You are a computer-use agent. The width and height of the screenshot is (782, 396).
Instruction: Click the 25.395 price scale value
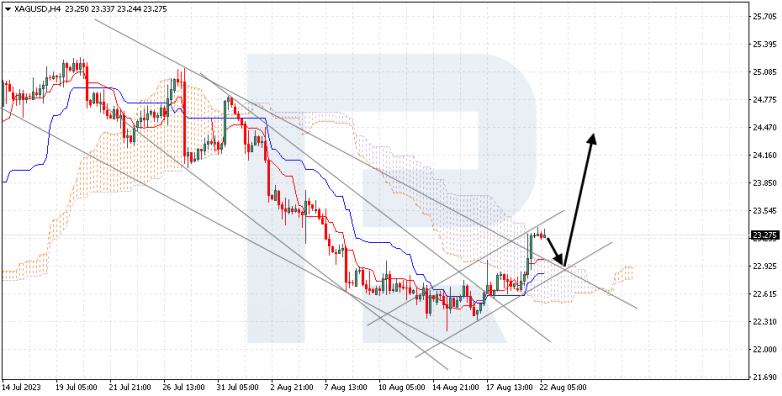point(764,44)
